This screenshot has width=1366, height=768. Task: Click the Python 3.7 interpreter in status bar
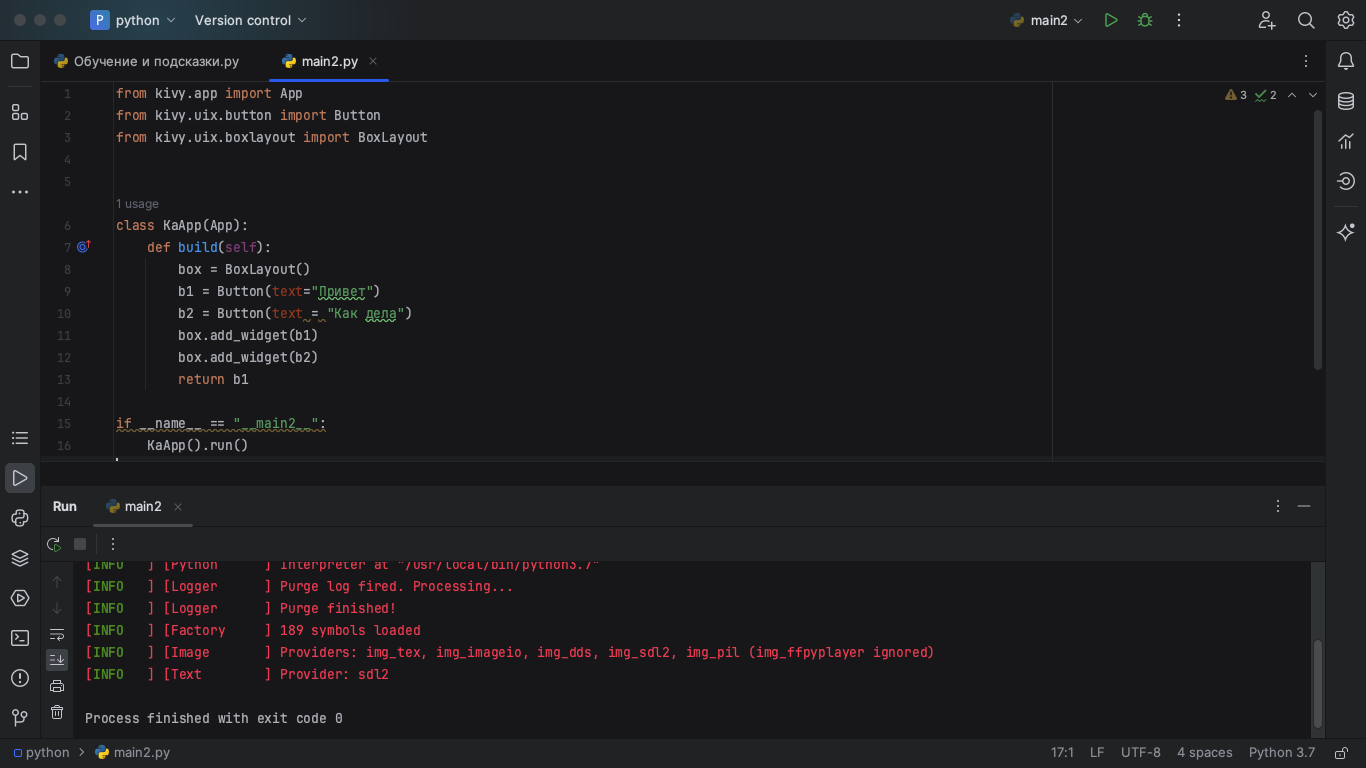pyautogui.click(x=1282, y=752)
